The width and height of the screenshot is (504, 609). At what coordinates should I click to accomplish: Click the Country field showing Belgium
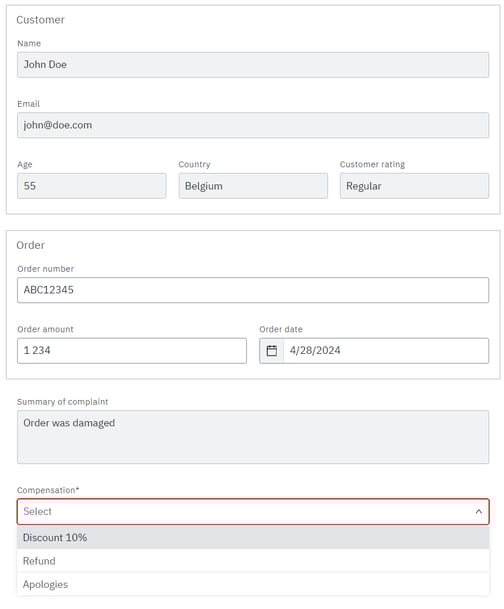coord(253,186)
